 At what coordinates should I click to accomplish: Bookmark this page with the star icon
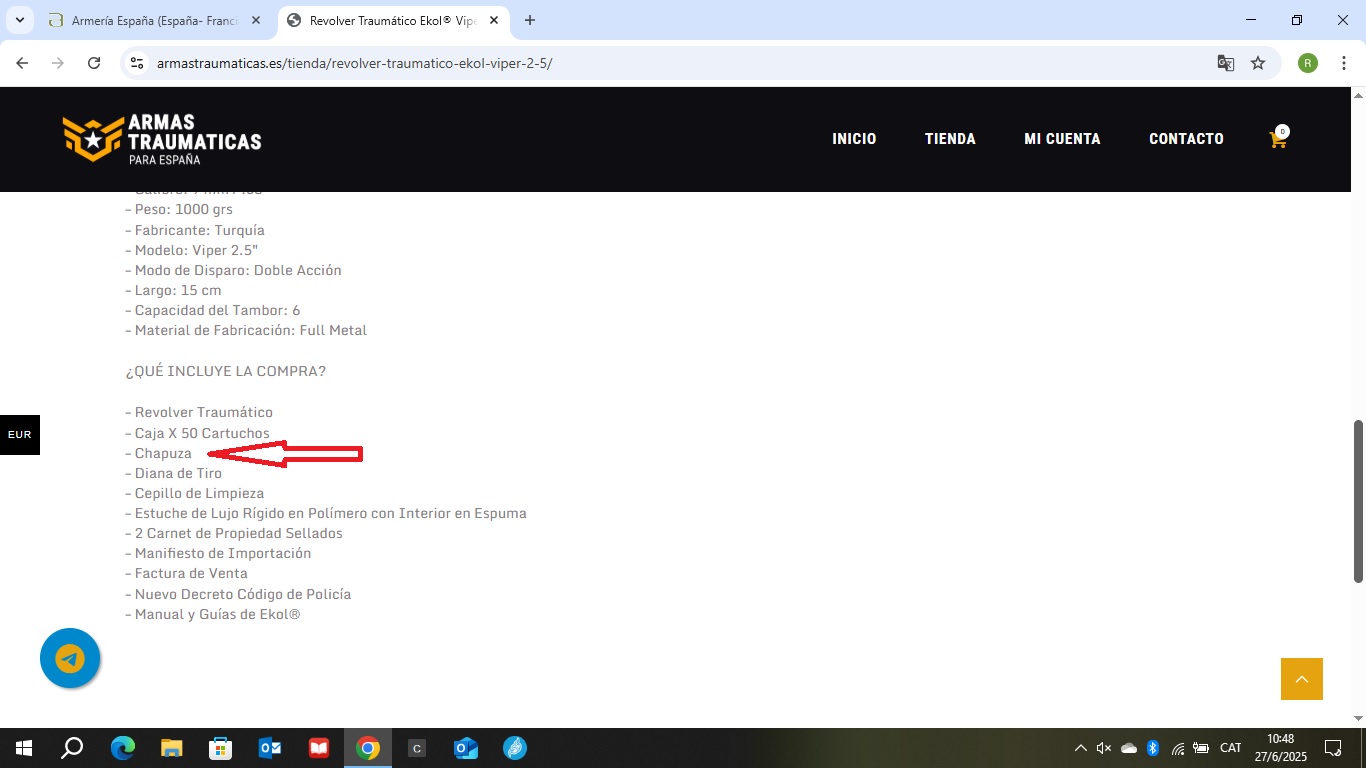(1258, 63)
